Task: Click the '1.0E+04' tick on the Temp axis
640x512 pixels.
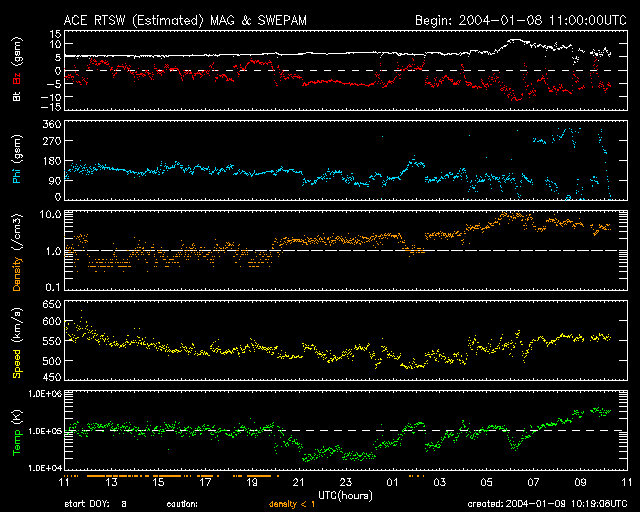Action: (45, 467)
